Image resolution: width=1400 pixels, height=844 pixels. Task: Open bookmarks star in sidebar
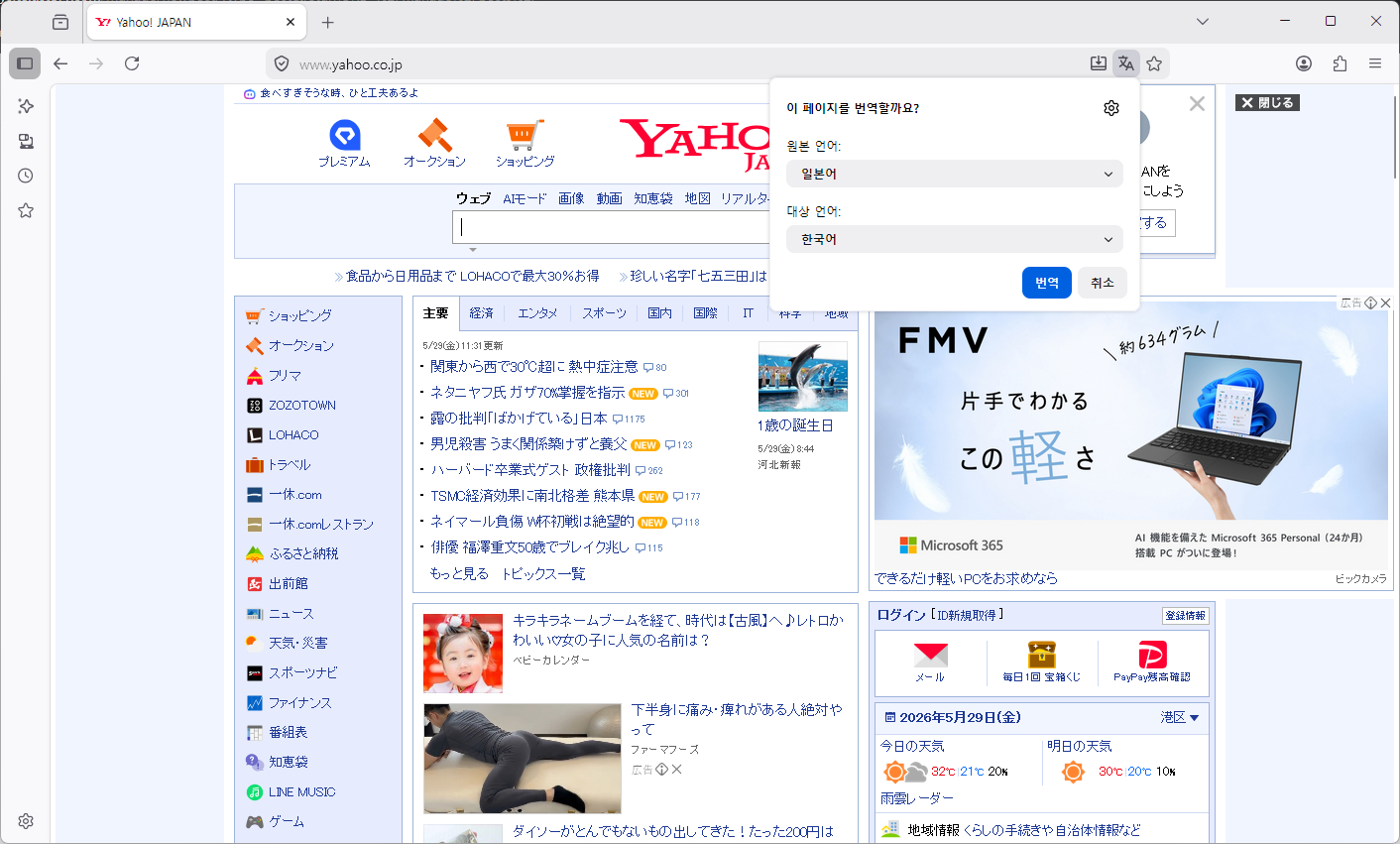tap(26, 210)
